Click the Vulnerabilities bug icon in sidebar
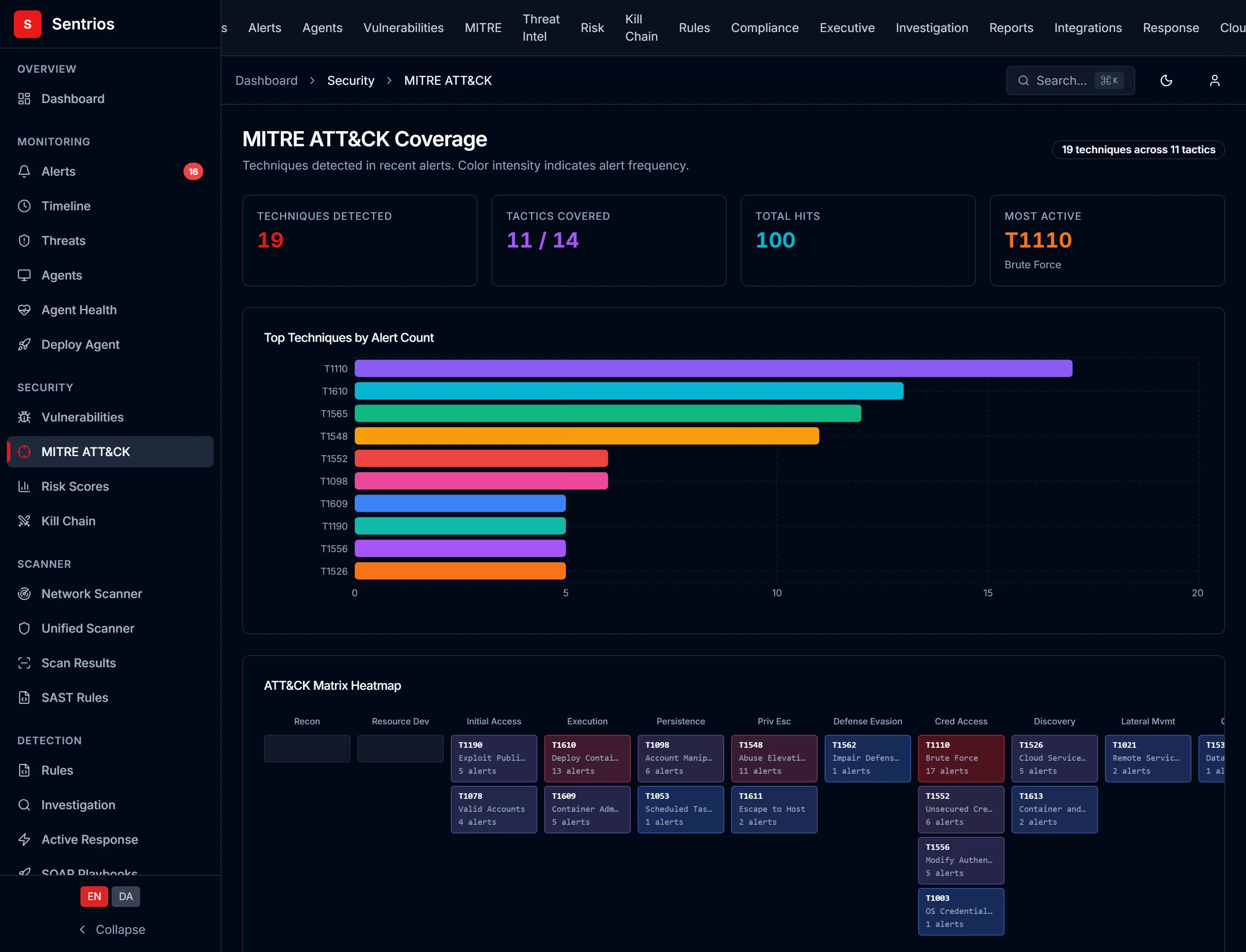Screen dimensions: 1246x952 [24, 417]
